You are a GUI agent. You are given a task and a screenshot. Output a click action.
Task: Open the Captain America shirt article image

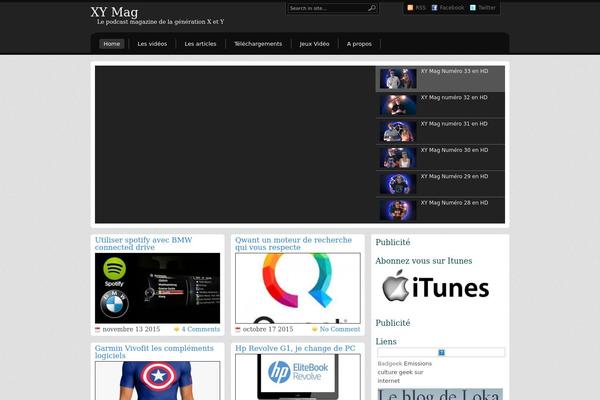click(x=157, y=380)
